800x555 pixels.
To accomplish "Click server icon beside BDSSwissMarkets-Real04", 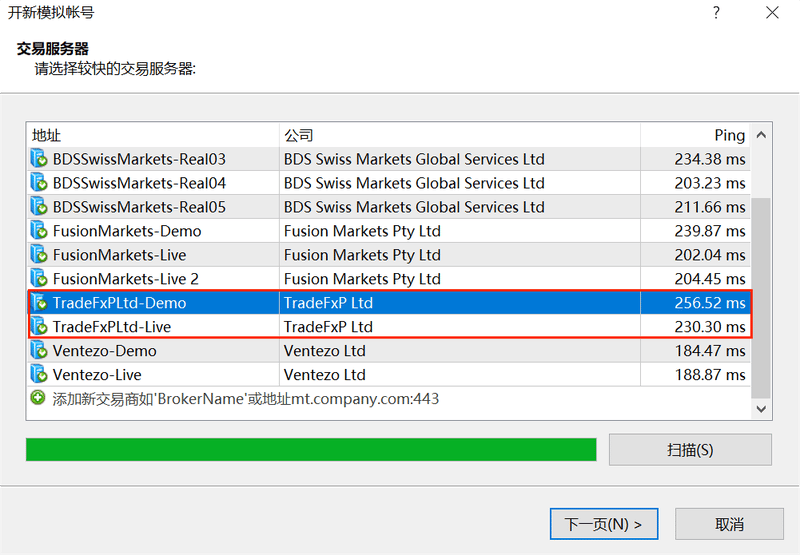I will click(x=39, y=183).
